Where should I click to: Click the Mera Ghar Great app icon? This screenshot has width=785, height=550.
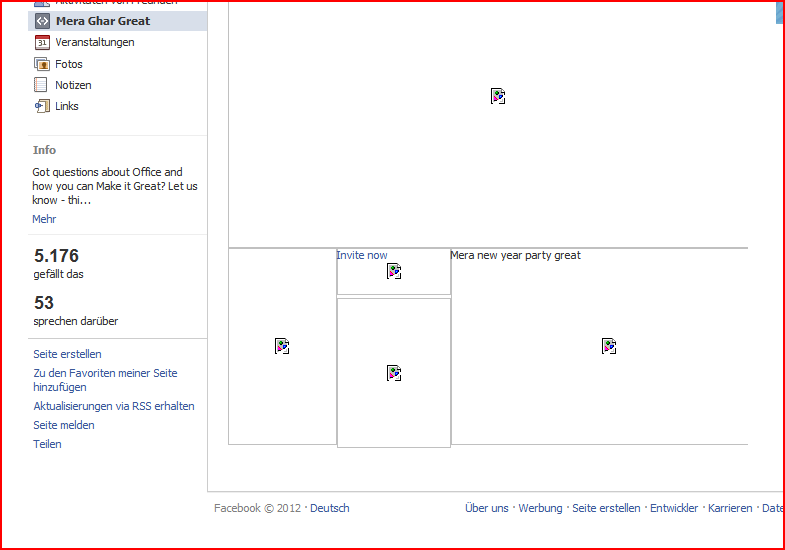[x=42, y=21]
